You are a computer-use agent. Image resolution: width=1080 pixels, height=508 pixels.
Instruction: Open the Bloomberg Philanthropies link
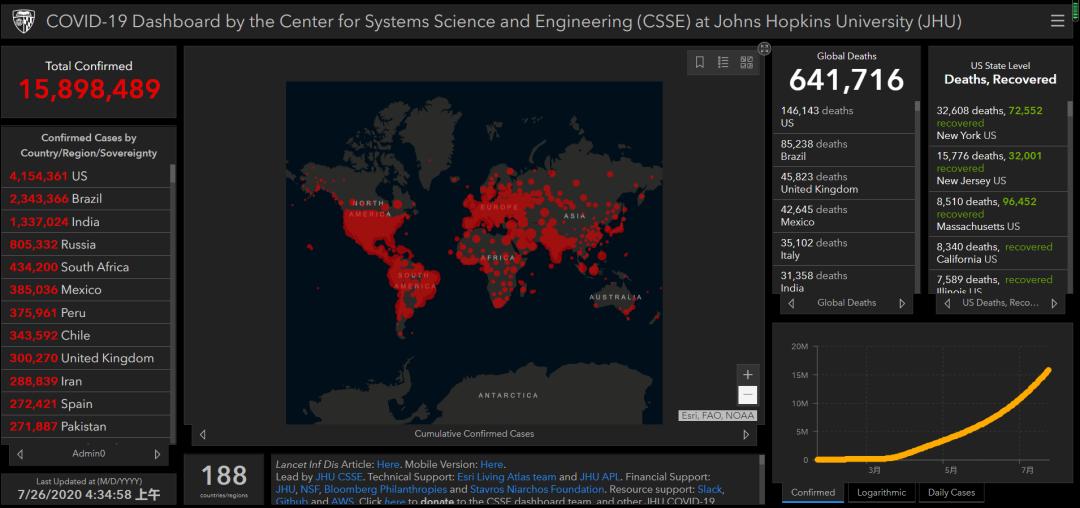point(385,489)
